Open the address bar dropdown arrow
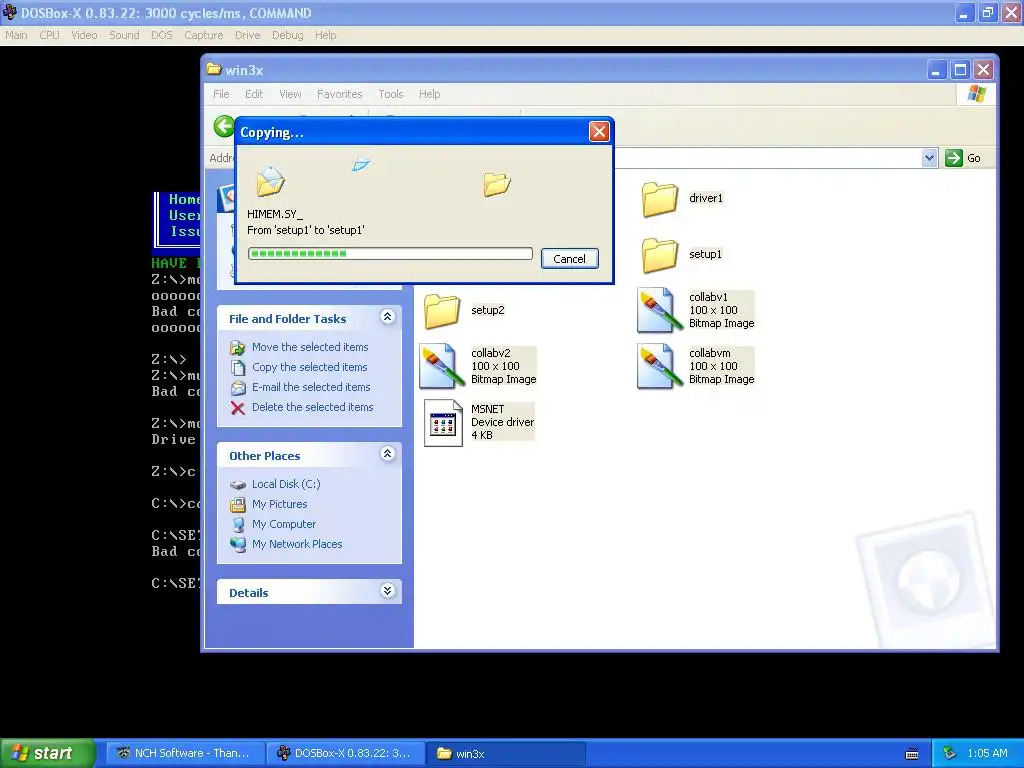This screenshot has height=768, width=1024. (x=929, y=158)
